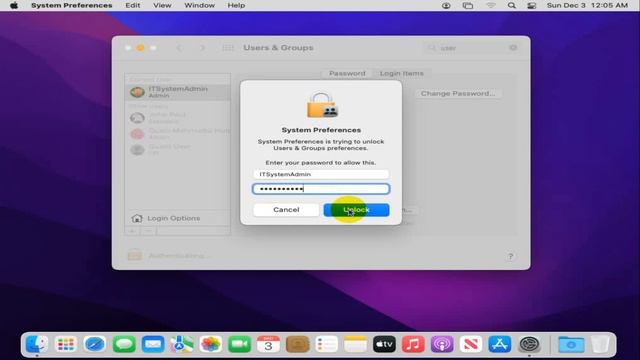Show date and time Sun Dec 3
The image size is (640, 360).
[587, 5]
